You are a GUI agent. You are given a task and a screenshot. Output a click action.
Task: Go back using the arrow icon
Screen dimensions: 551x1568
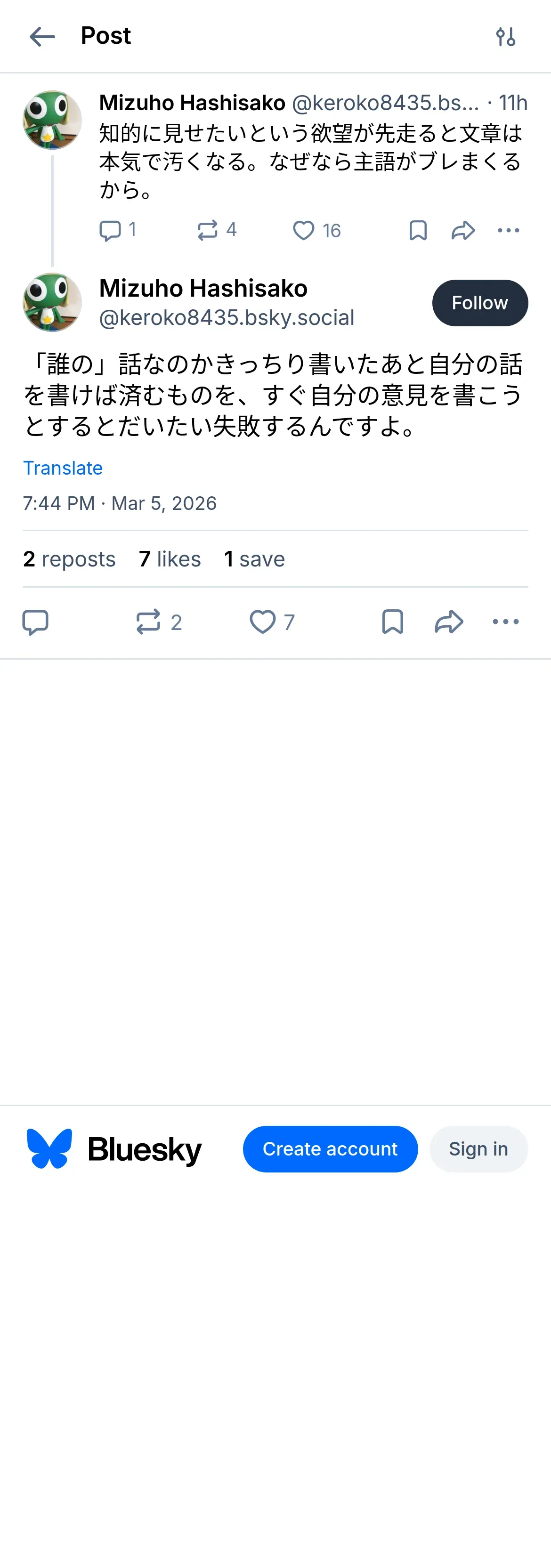(x=42, y=37)
